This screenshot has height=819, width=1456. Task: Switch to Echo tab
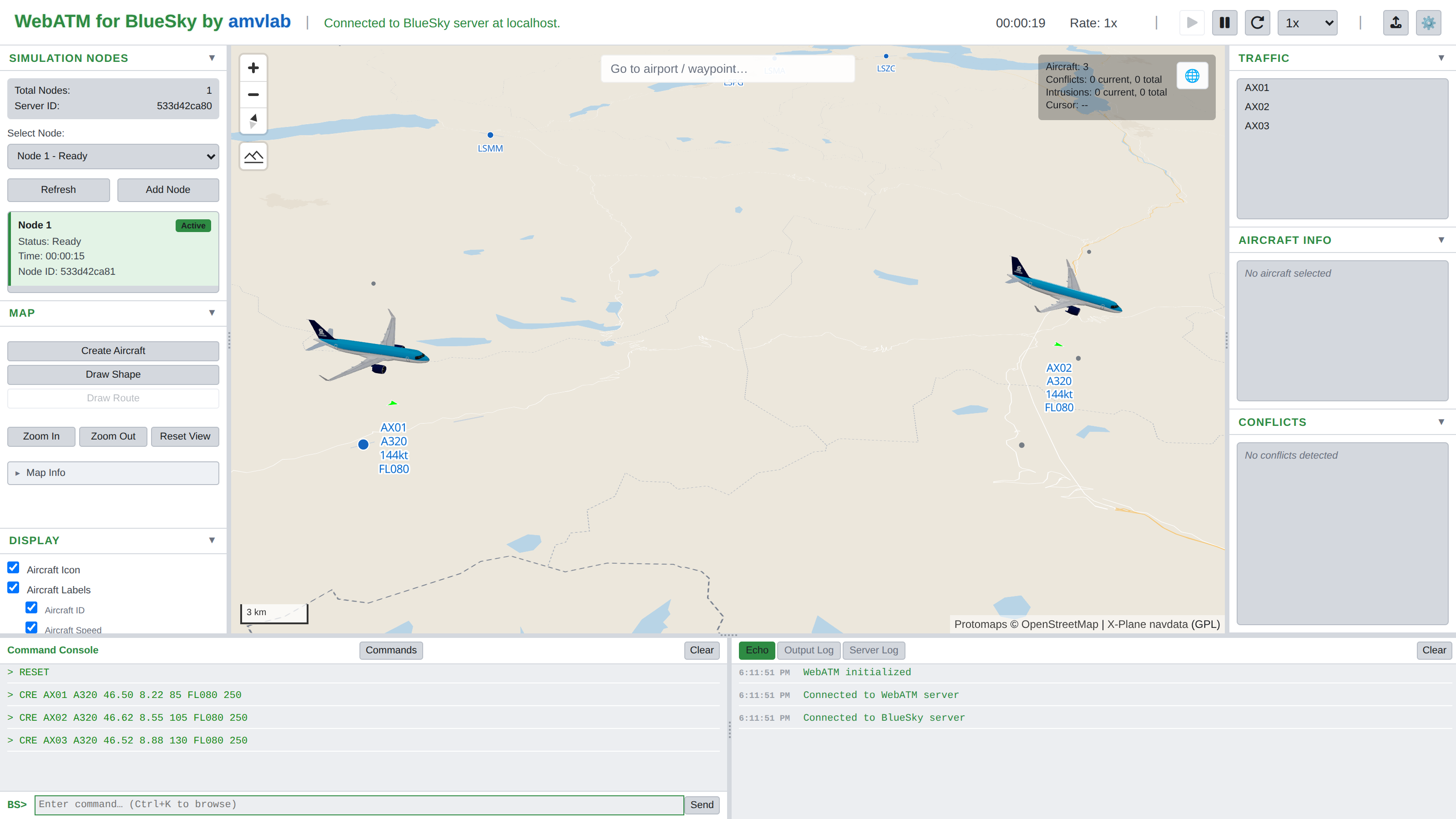756,650
